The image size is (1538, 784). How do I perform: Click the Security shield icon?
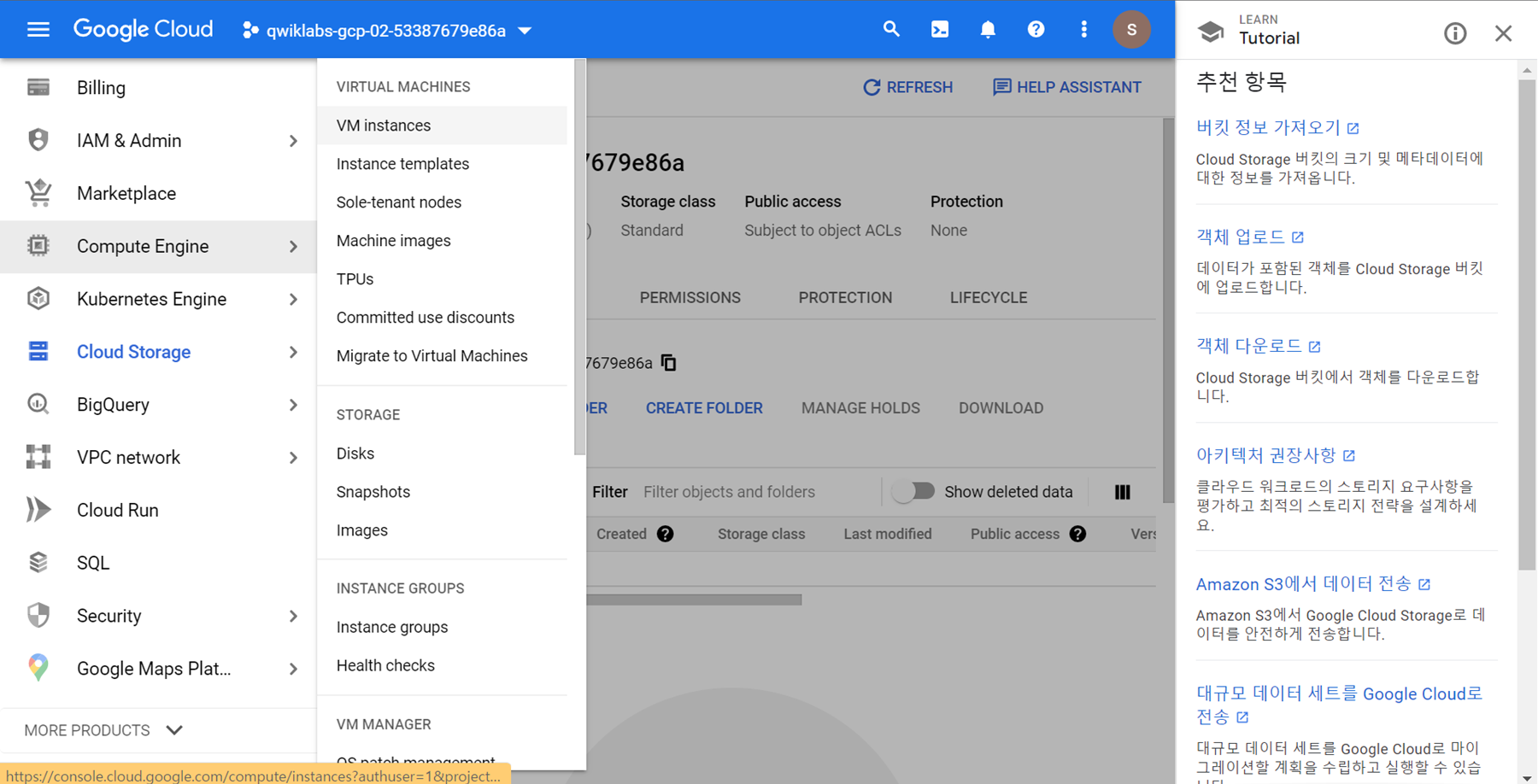38,615
